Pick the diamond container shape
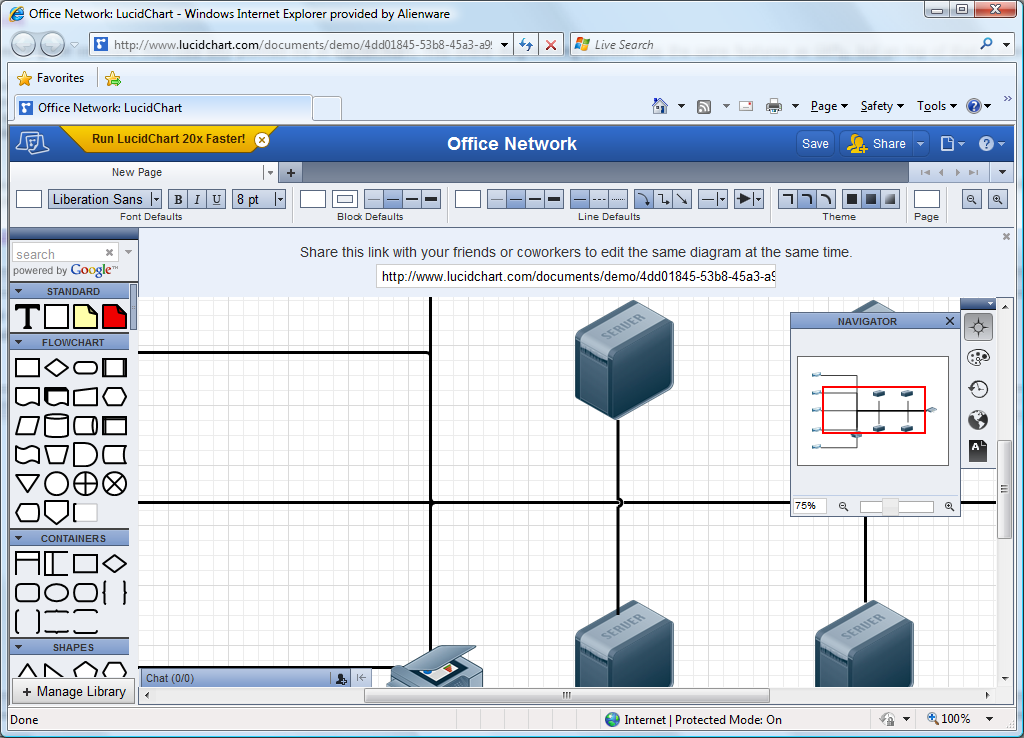Viewport: 1024px width, 738px height. tap(114, 564)
